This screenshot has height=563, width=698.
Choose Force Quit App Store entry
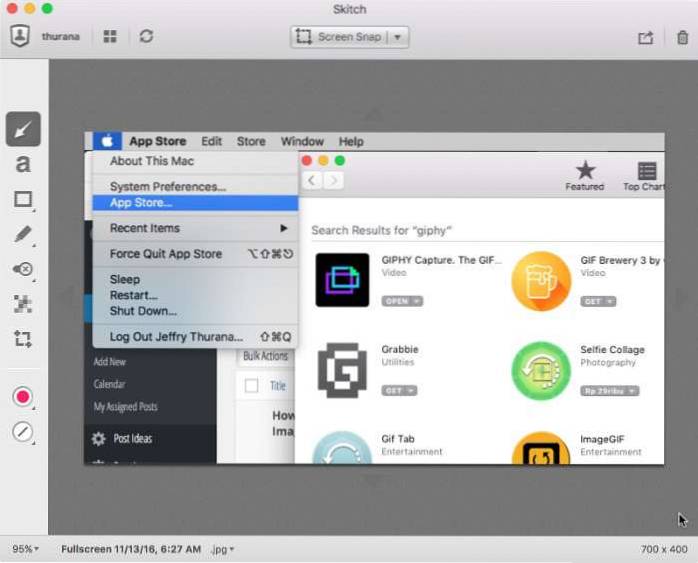coord(195,254)
